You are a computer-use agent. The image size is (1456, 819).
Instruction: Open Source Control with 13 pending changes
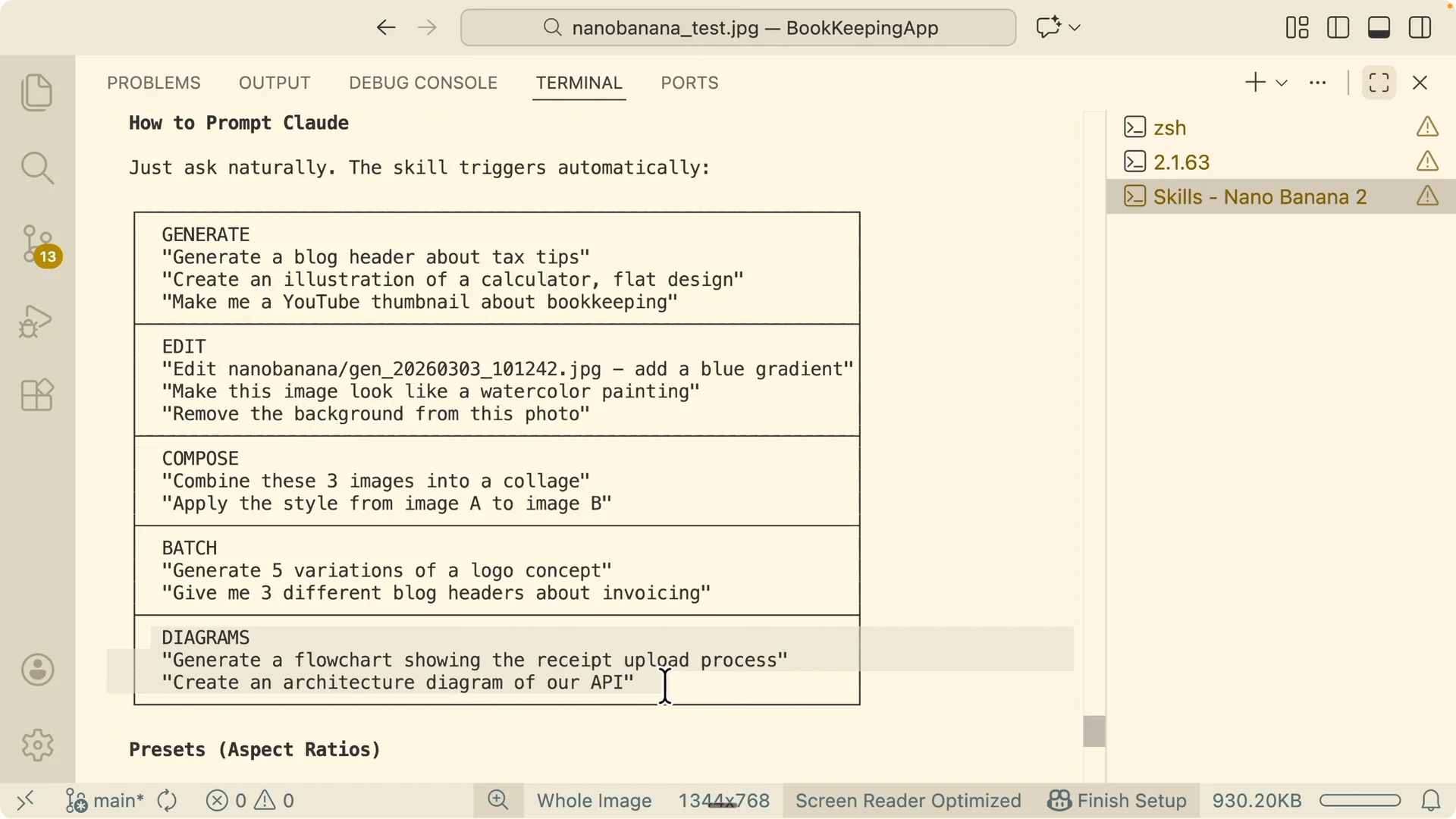click(39, 245)
